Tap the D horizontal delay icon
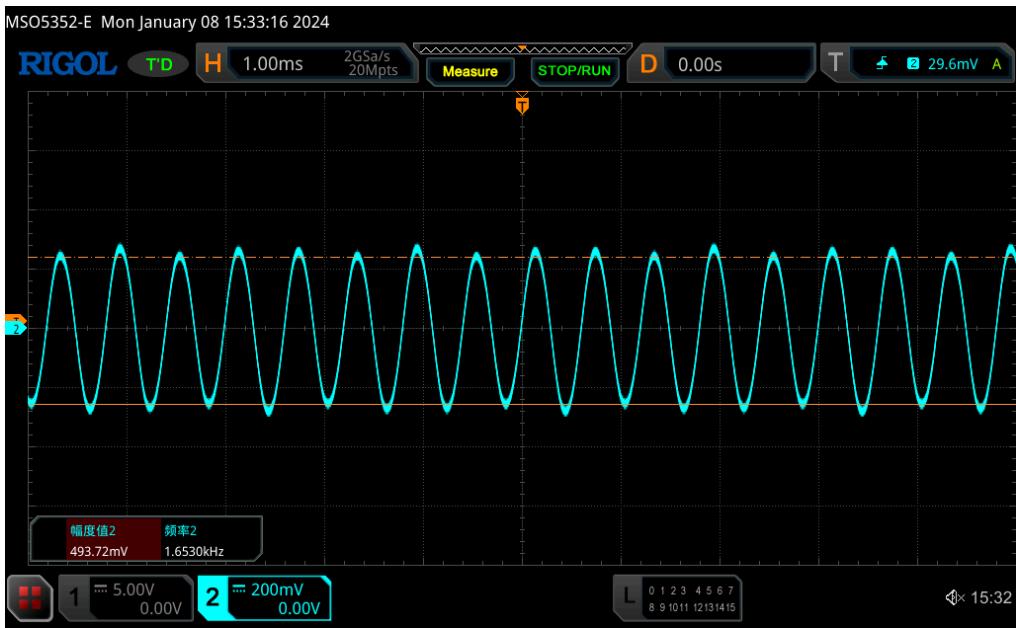The width and height of the screenshot is (1016, 628). pos(648,66)
